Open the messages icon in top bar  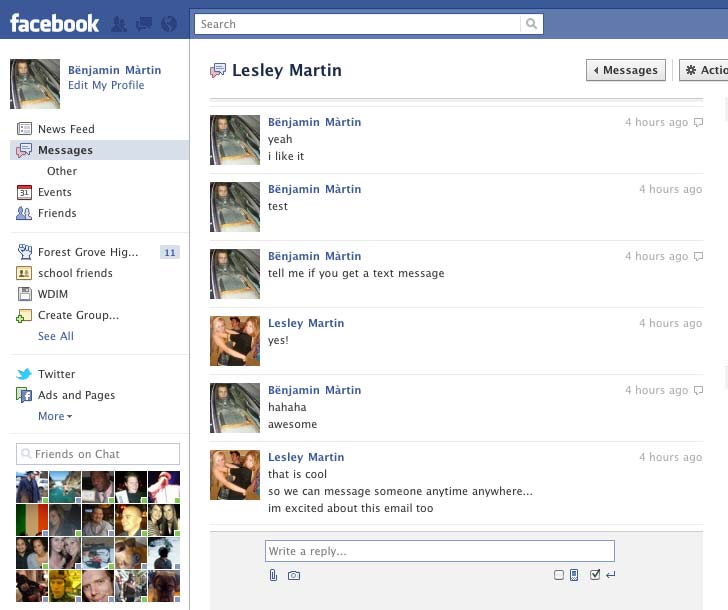[x=144, y=23]
